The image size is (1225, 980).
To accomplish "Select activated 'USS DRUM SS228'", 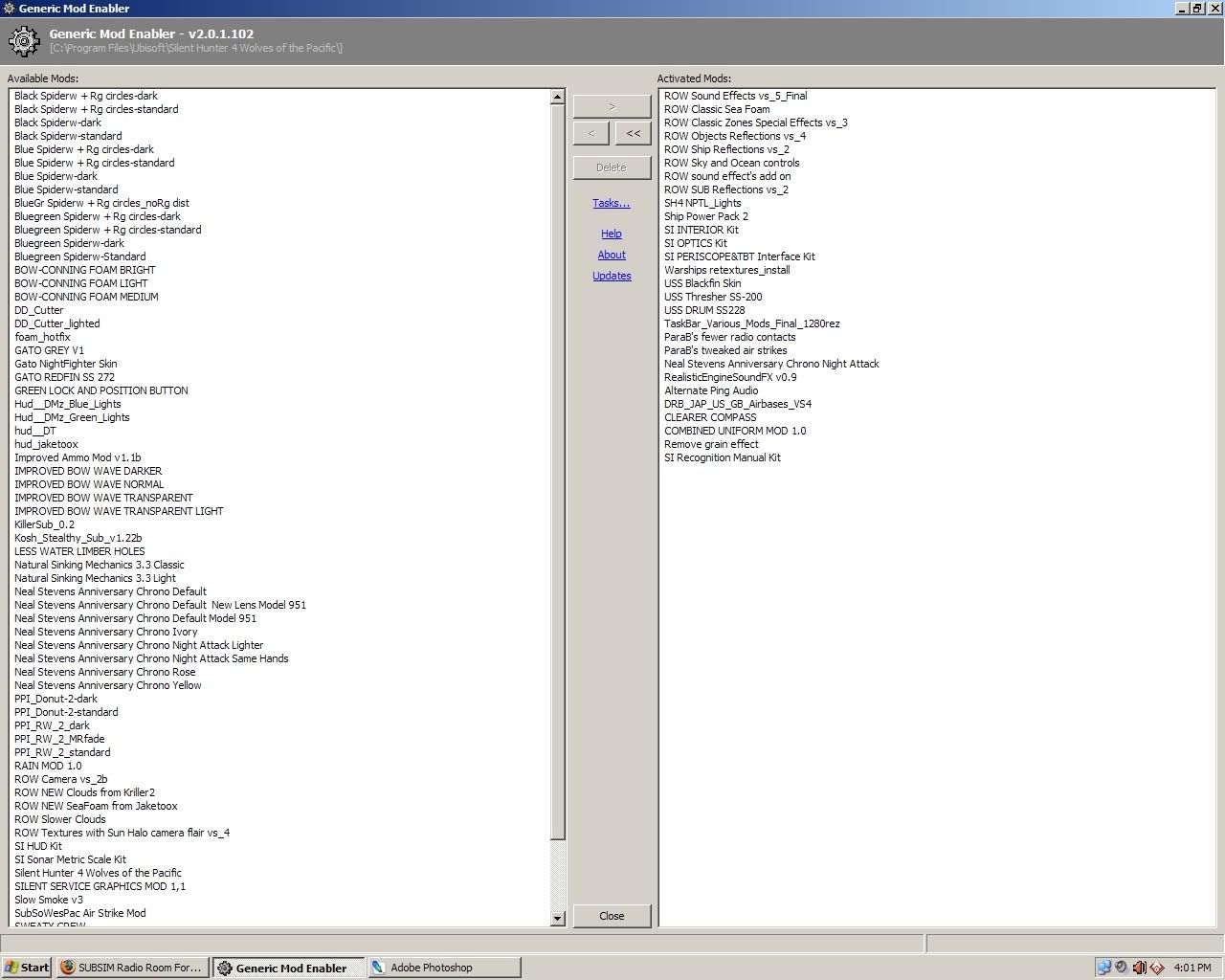I will [x=704, y=310].
